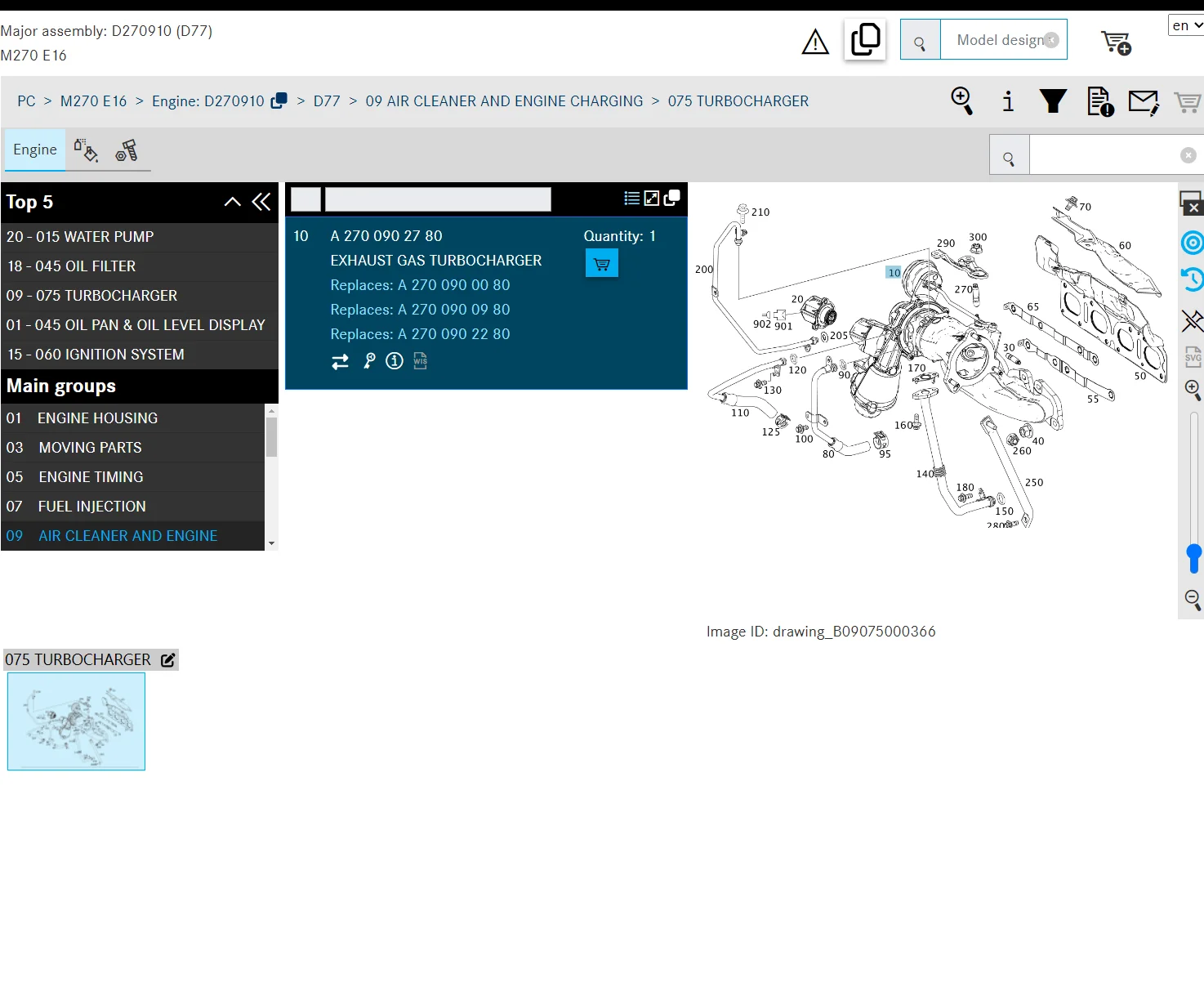Click the key/pin icon under part details

369,361
